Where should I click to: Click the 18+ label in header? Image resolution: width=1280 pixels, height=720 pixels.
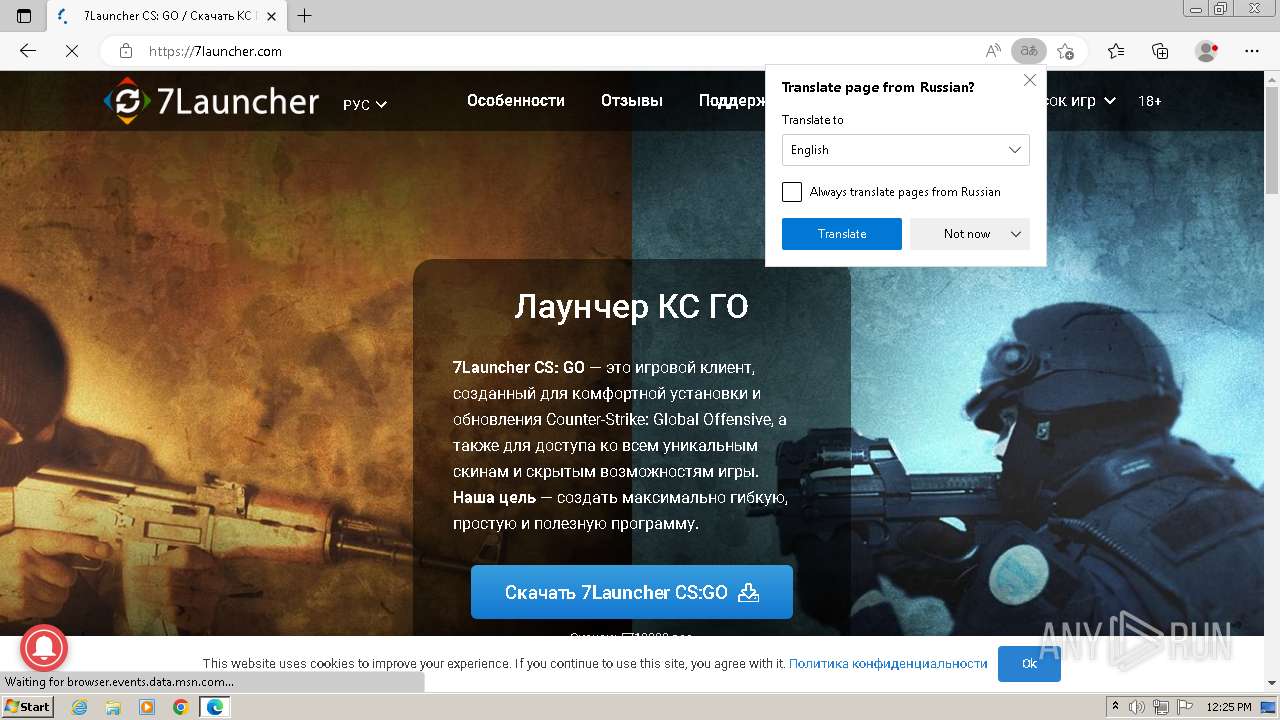(1150, 101)
